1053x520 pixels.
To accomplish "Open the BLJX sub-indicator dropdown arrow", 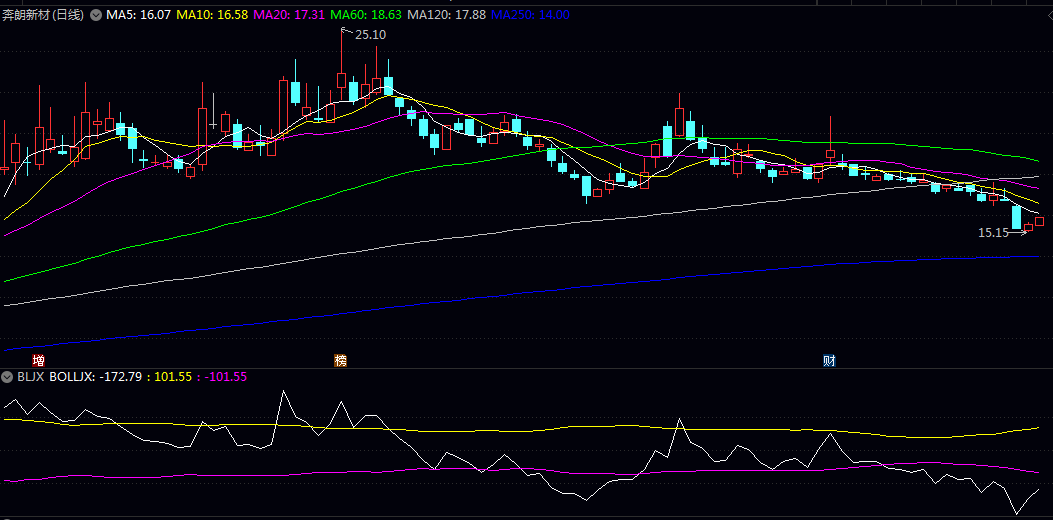I will coord(7,377).
